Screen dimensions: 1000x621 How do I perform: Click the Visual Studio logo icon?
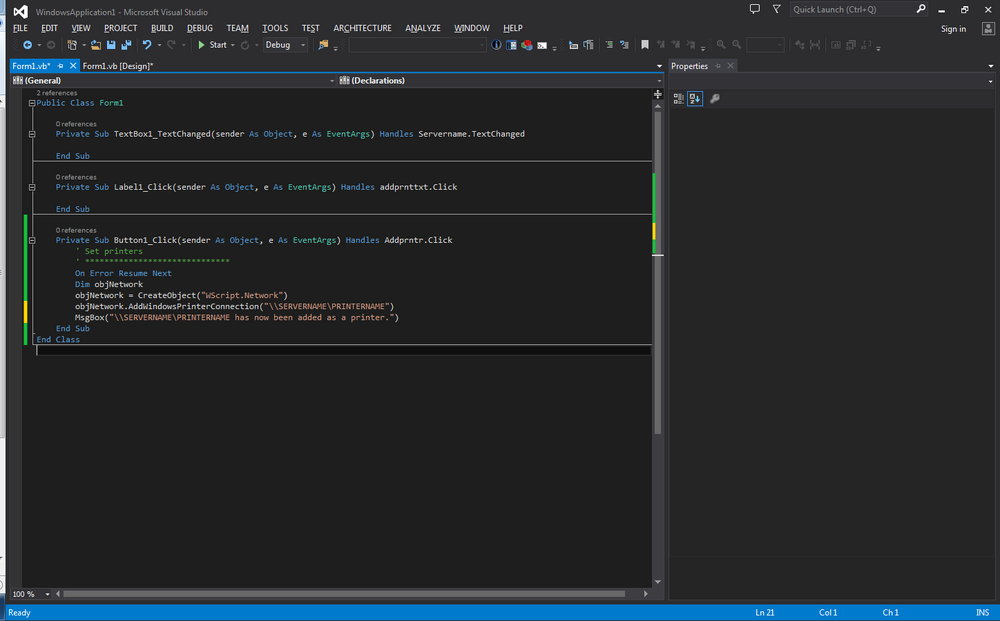20,11
